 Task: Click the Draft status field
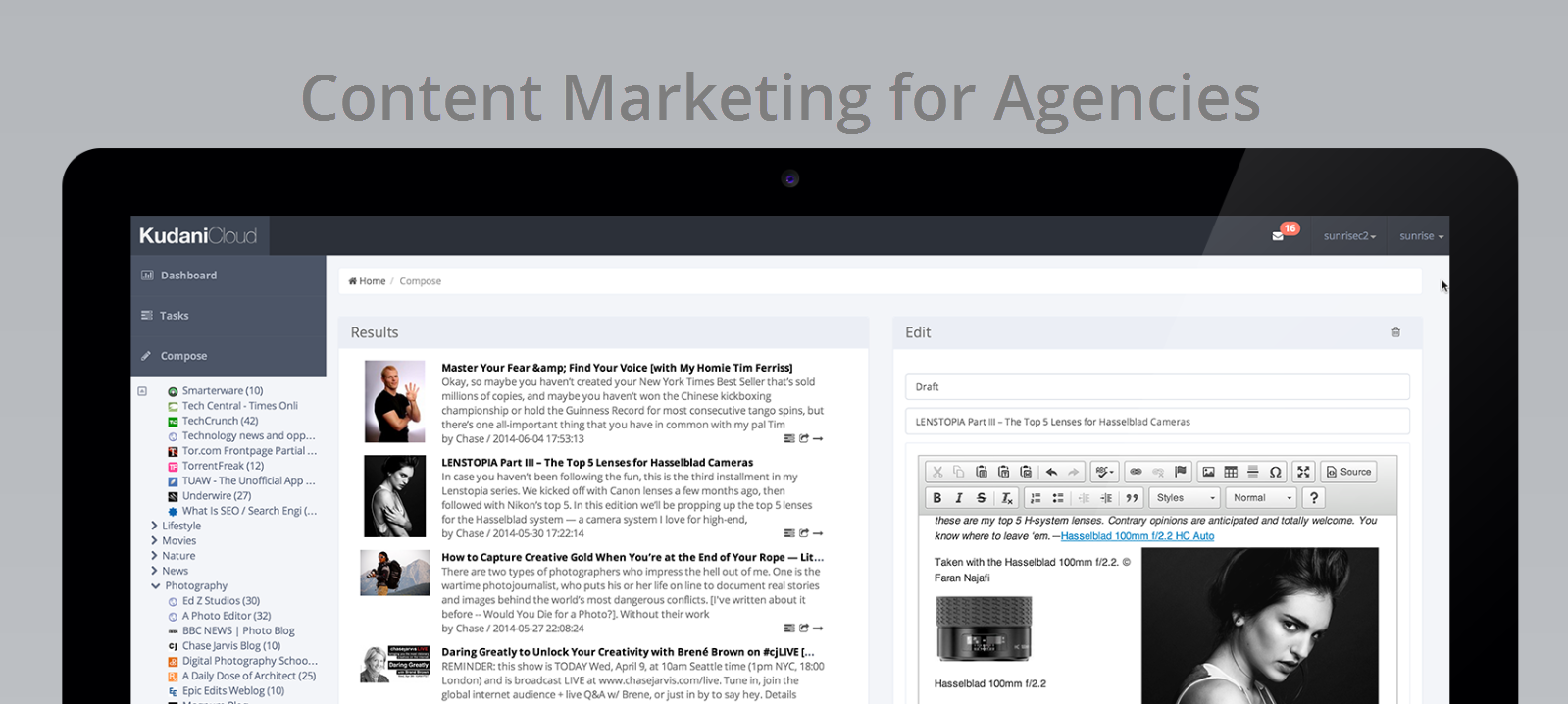1157,387
